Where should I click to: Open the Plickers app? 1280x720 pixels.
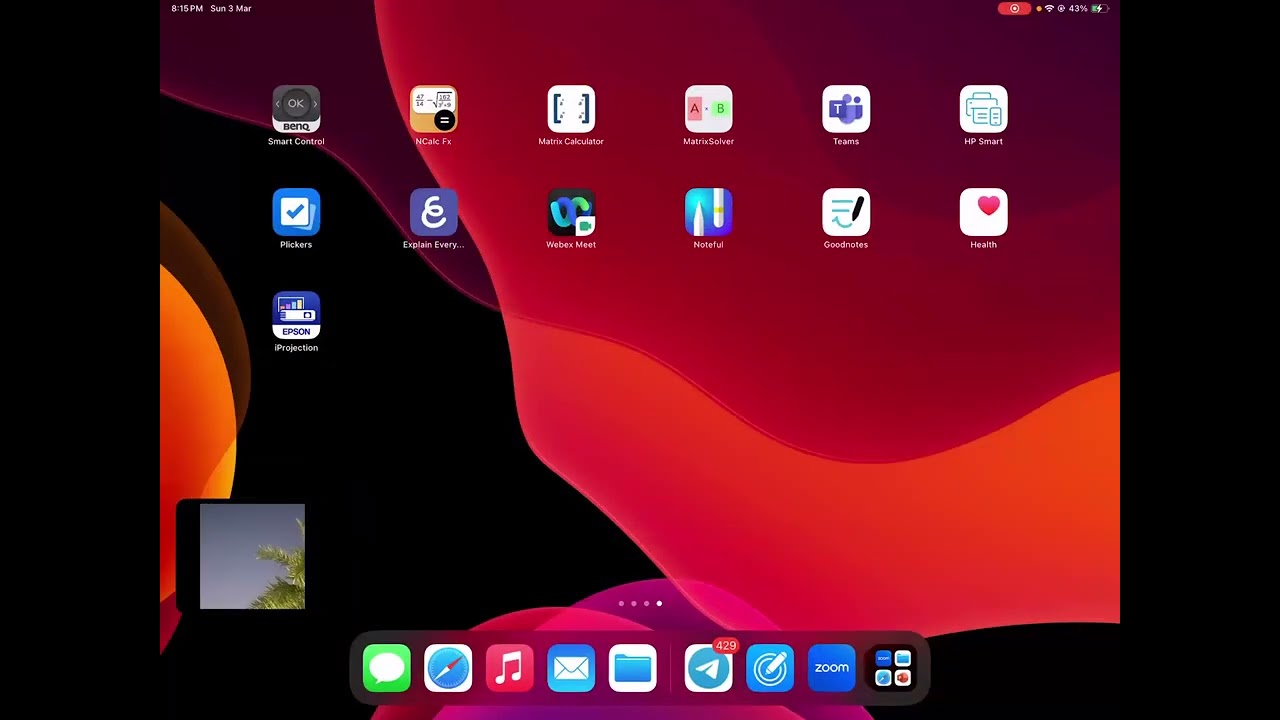click(296, 212)
